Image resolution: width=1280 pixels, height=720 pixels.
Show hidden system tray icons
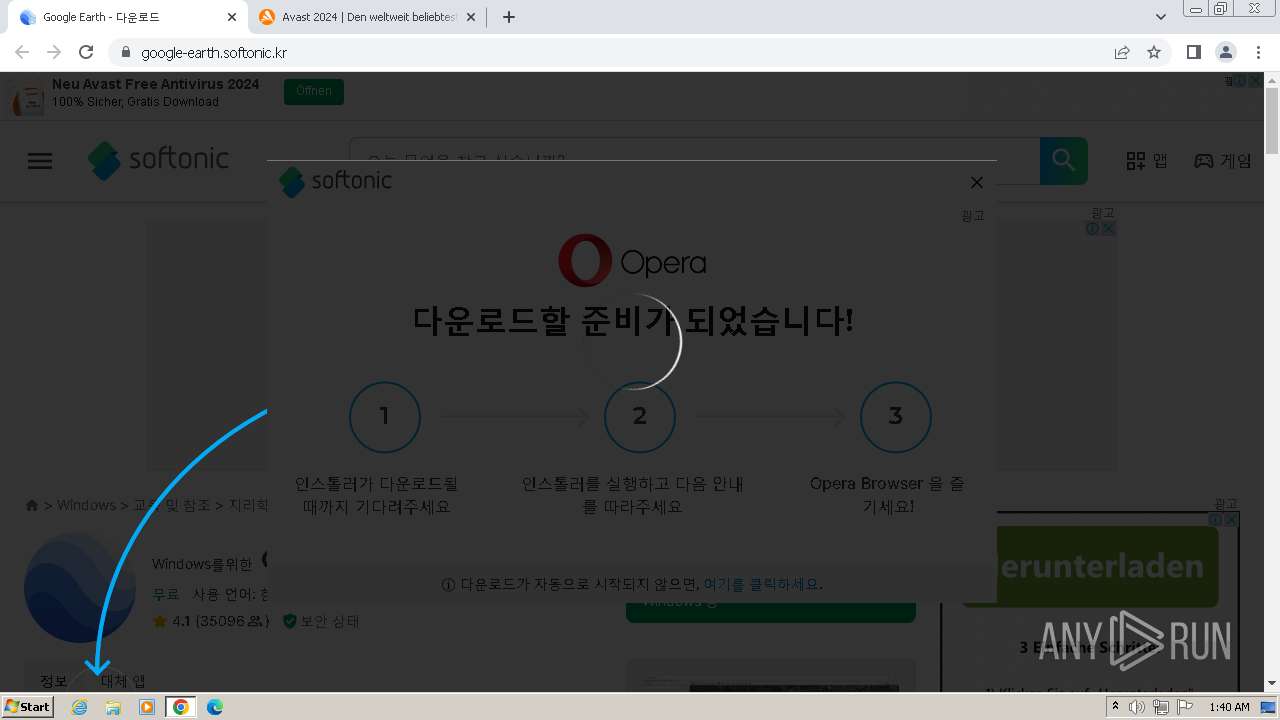(x=1115, y=707)
